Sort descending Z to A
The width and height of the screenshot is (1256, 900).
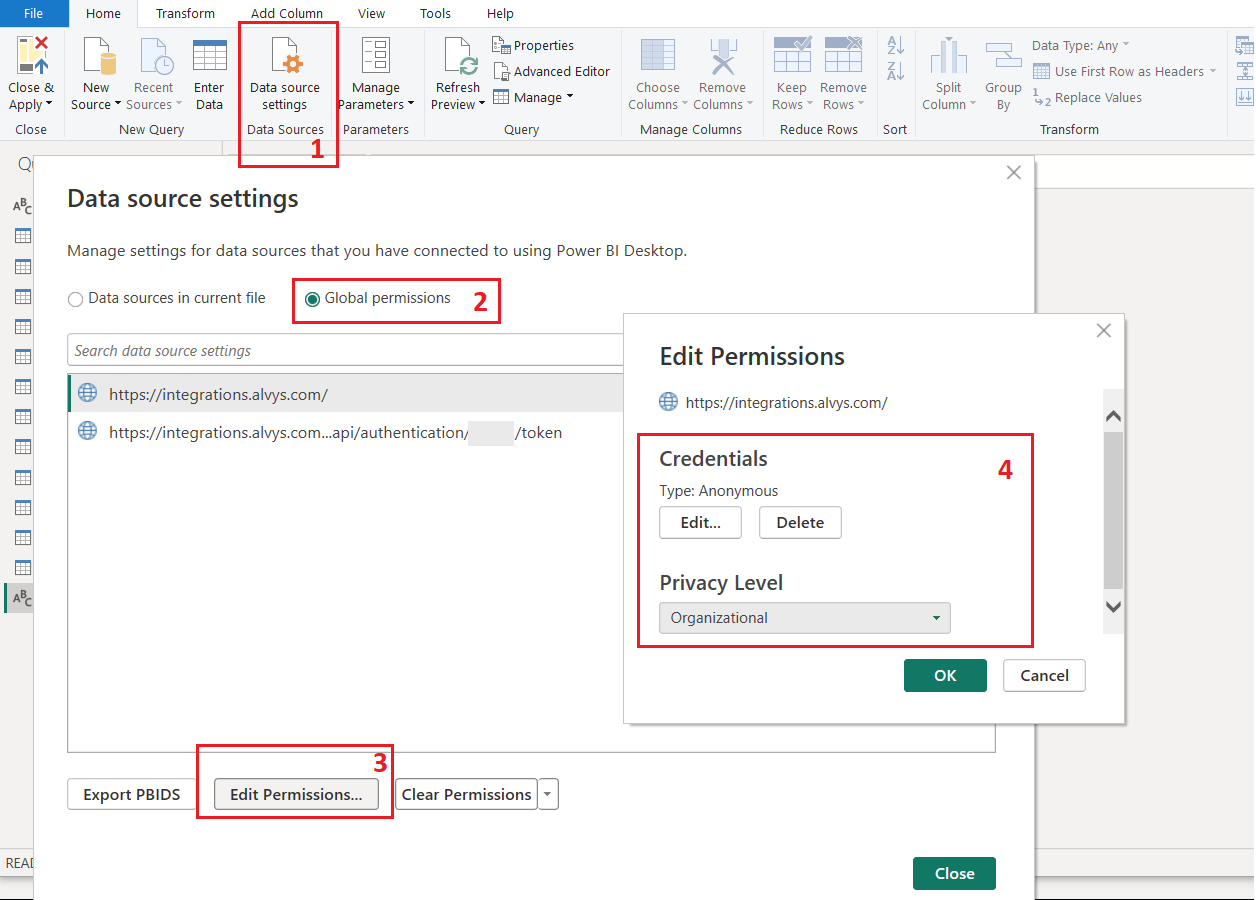click(895, 71)
